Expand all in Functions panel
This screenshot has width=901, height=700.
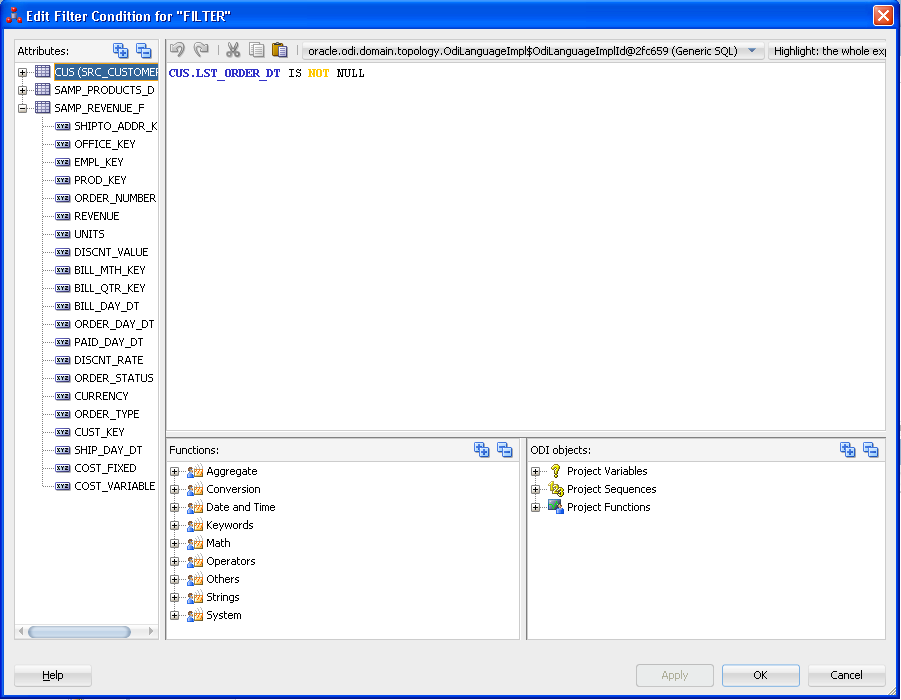(482, 449)
